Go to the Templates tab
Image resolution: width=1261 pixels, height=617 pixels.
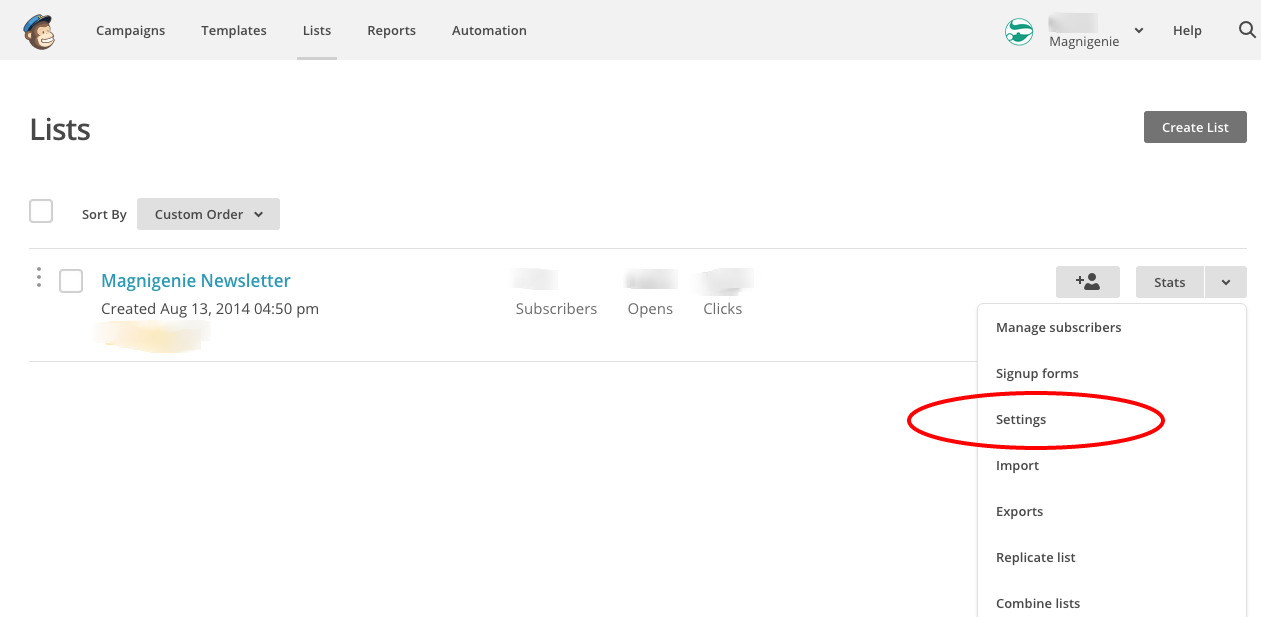[x=234, y=31]
